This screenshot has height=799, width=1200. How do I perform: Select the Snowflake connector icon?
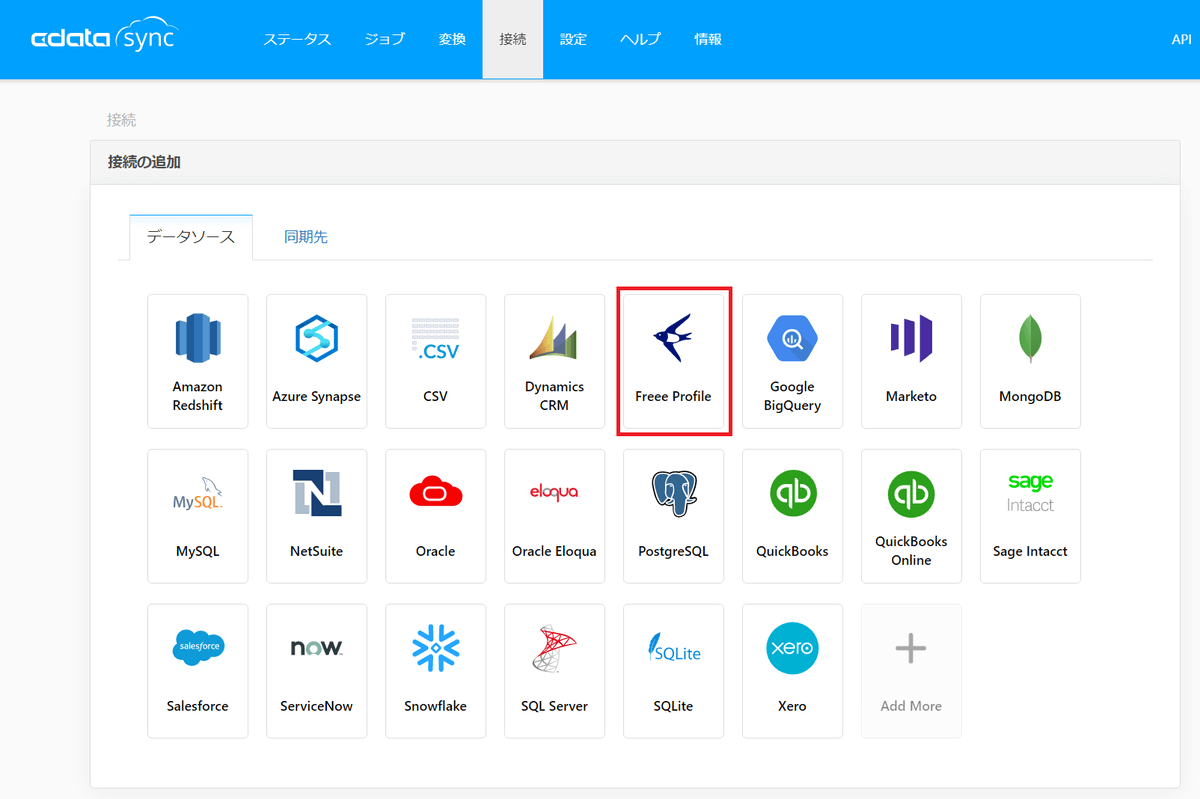(x=435, y=670)
